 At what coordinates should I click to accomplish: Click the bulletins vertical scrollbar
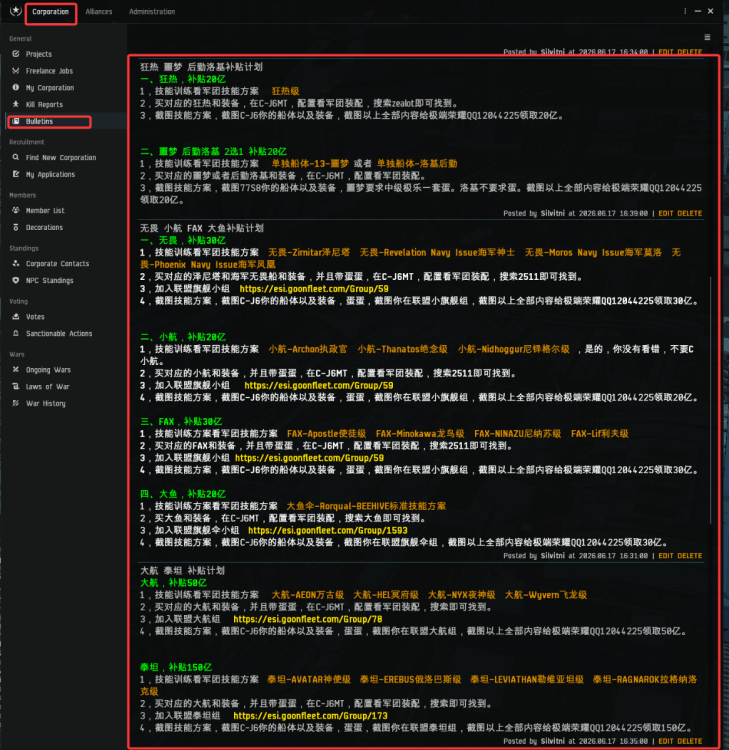[711, 400]
